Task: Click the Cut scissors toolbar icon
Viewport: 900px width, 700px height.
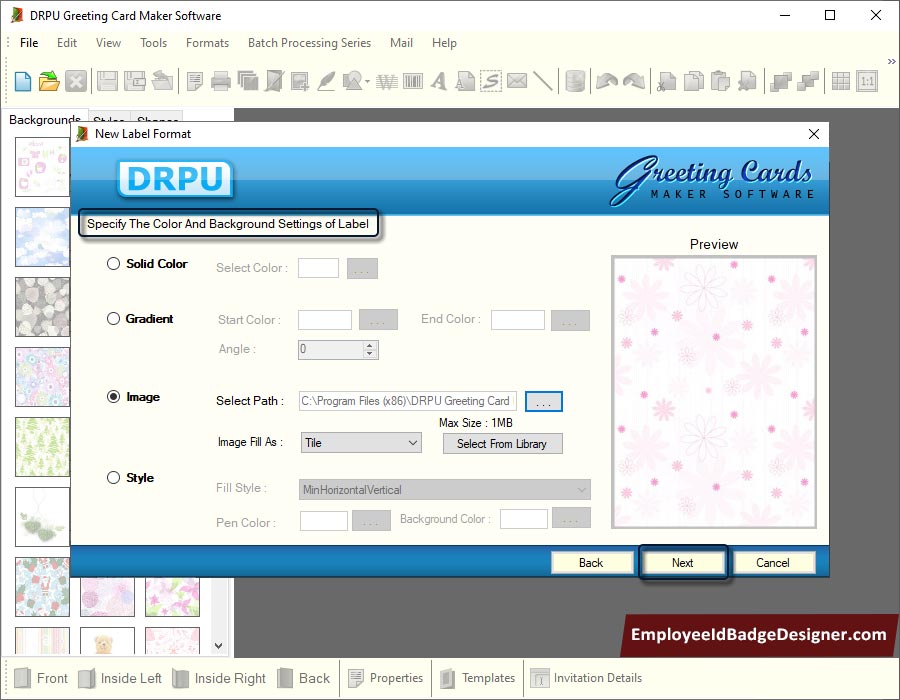Action: (666, 81)
